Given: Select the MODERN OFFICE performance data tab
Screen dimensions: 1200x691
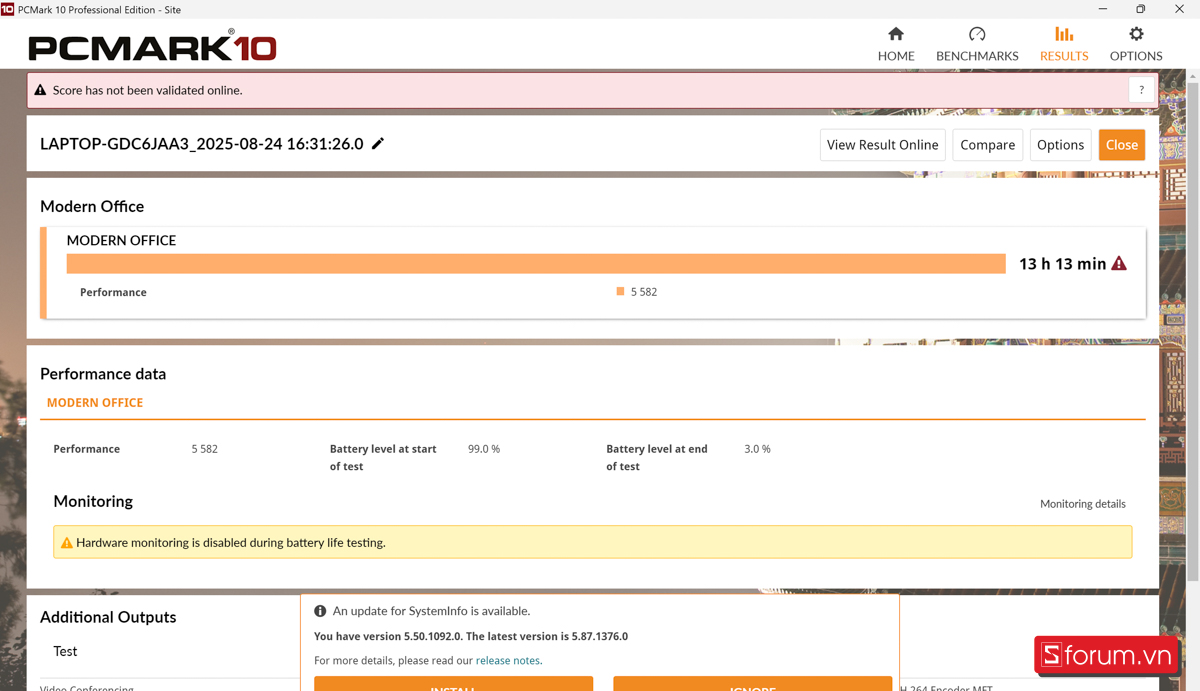Looking at the screenshot, I should (95, 403).
